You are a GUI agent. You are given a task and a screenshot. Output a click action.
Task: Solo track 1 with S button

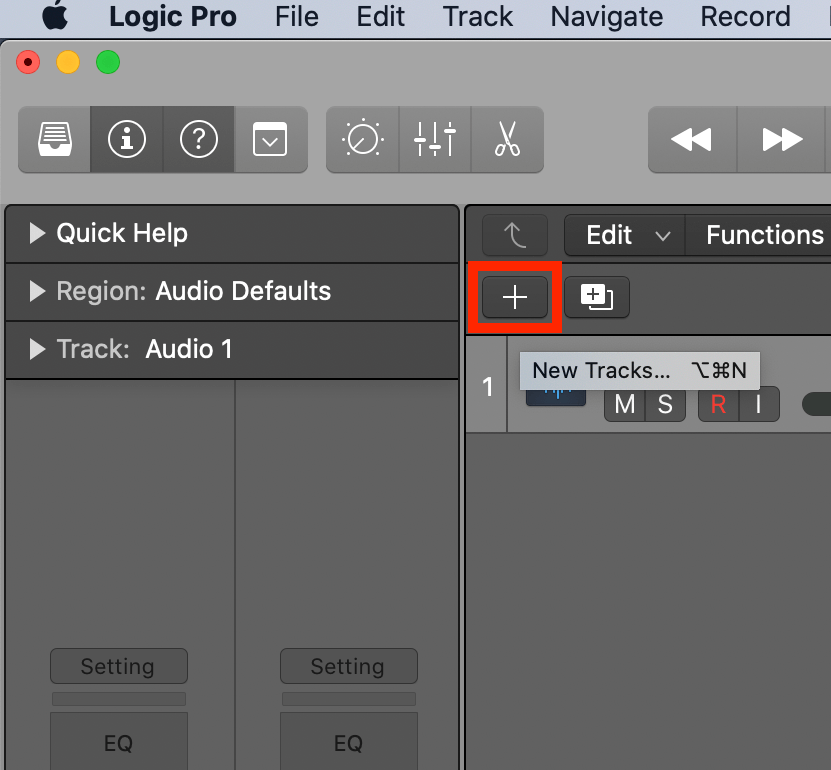click(x=665, y=404)
